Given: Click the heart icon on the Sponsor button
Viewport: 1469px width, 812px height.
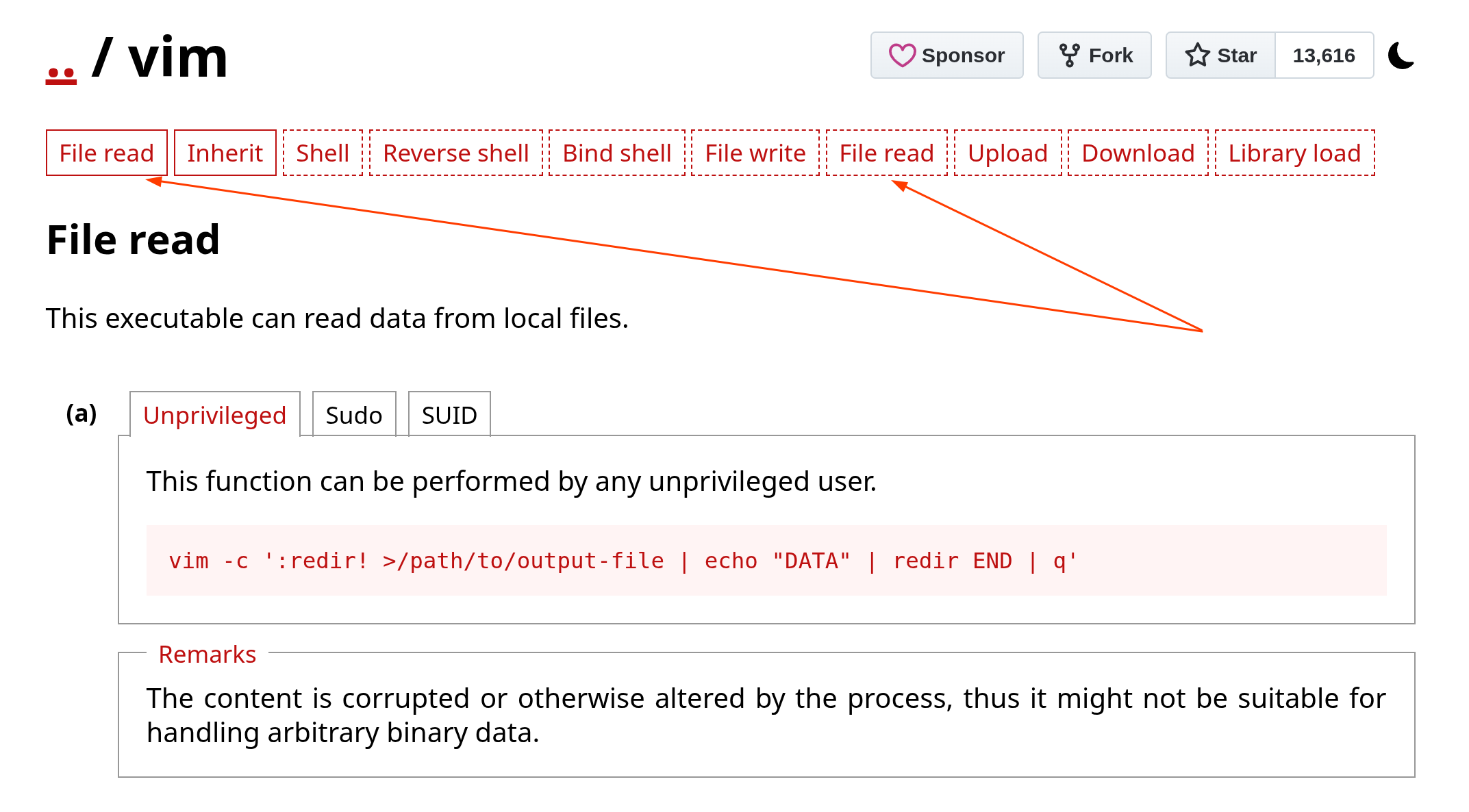Looking at the screenshot, I should tap(902, 55).
